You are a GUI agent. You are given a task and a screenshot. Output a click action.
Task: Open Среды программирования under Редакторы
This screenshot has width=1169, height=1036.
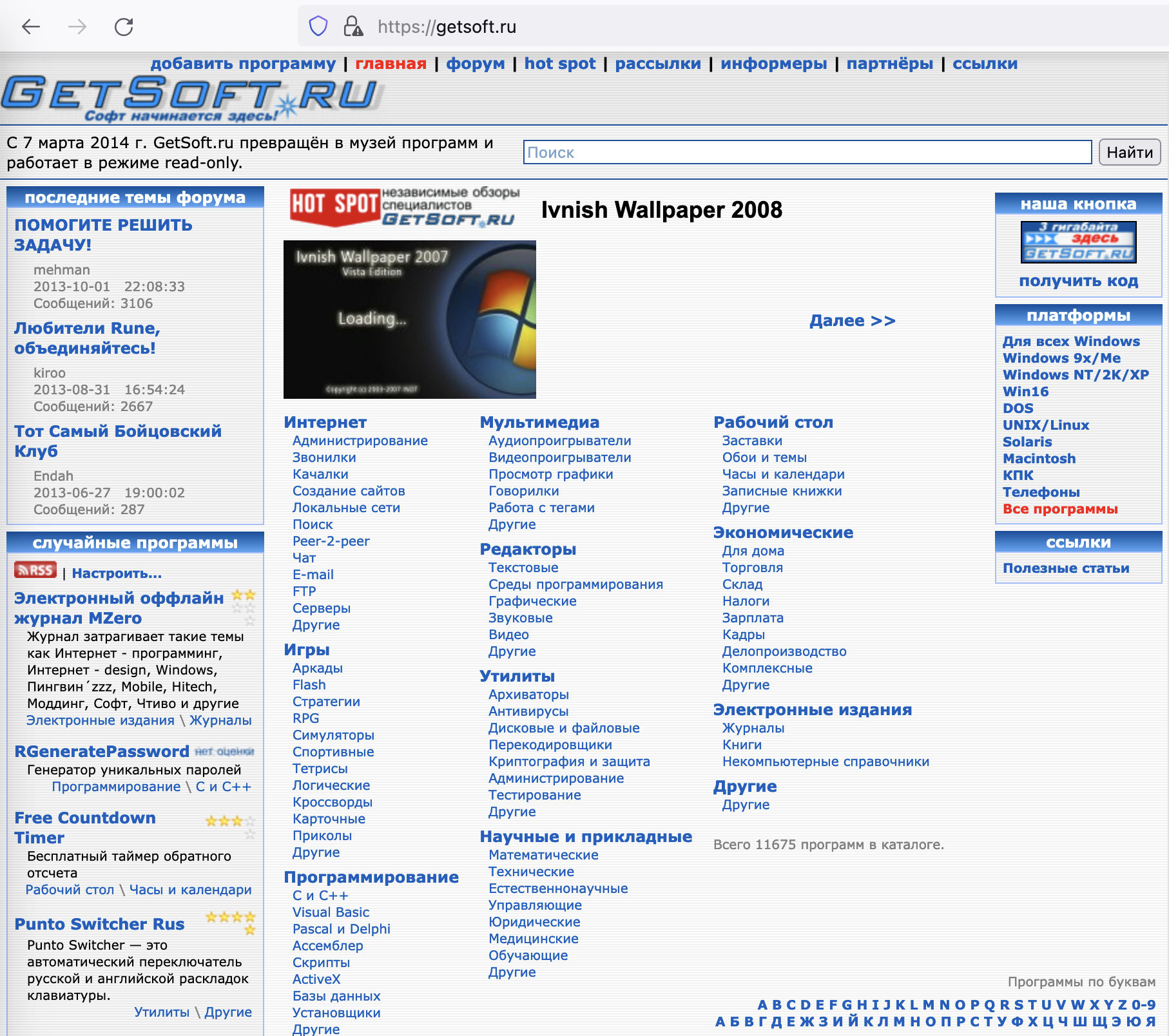pos(575,584)
